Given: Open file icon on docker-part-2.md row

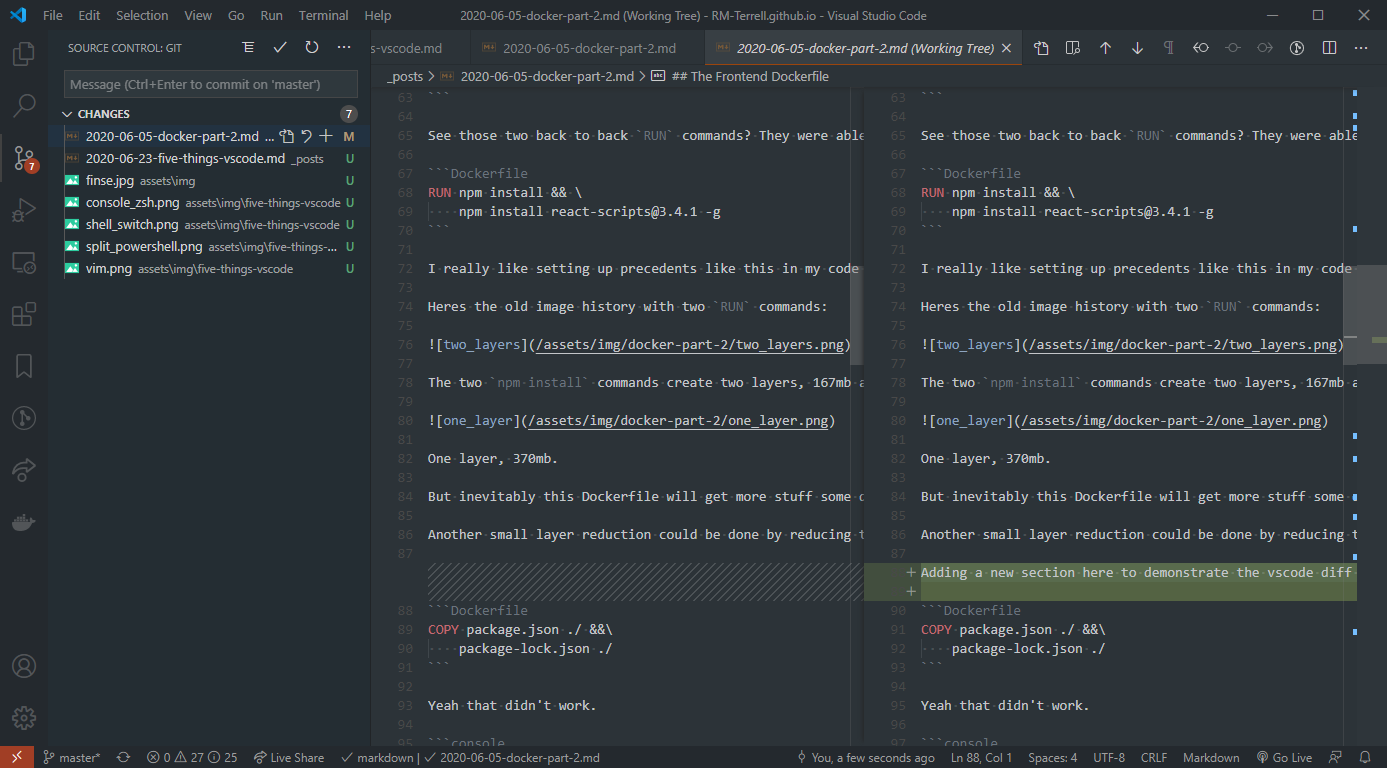Looking at the screenshot, I should pyautogui.click(x=287, y=136).
